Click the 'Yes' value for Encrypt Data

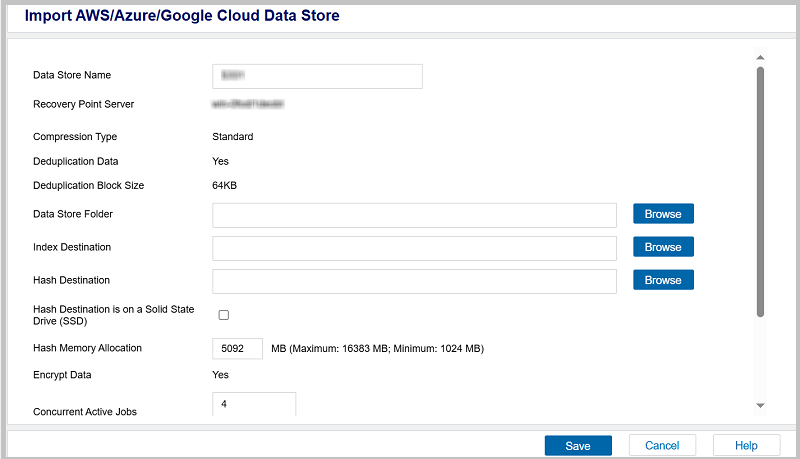(x=220, y=375)
